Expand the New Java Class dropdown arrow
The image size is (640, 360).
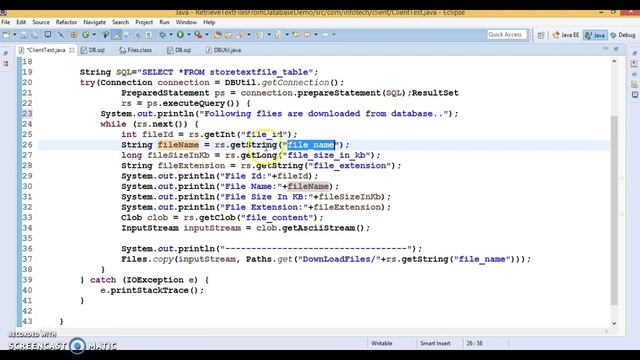(94, 35)
